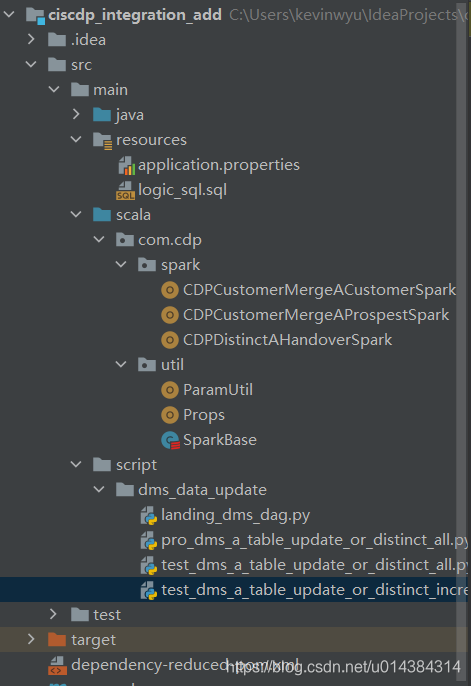Click the src folder icon
This screenshot has height=686, width=471.
57,65
